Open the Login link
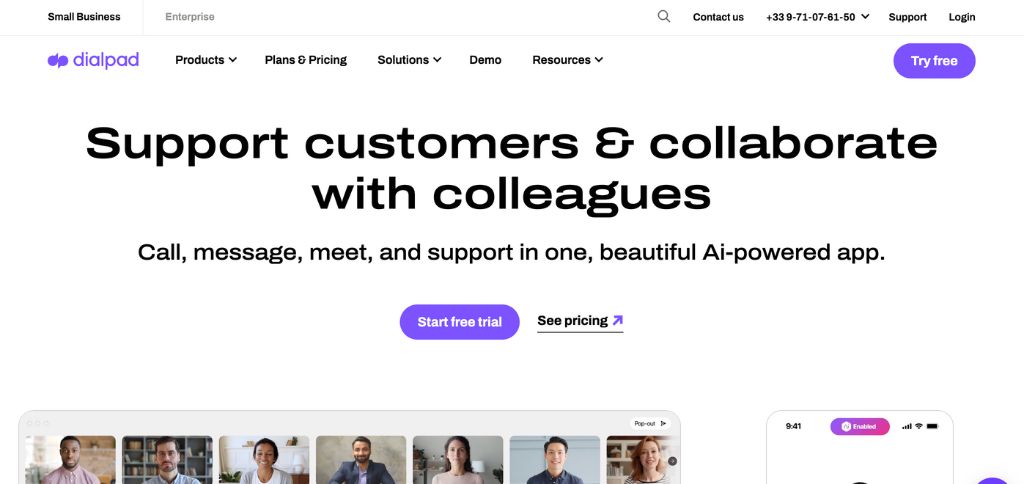This screenshot has height=484, width=1024. tap(962, 17)
